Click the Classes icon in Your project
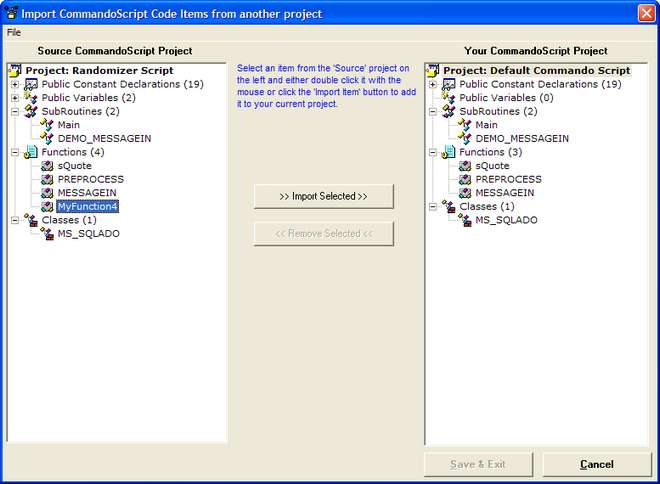 [449, 207]
